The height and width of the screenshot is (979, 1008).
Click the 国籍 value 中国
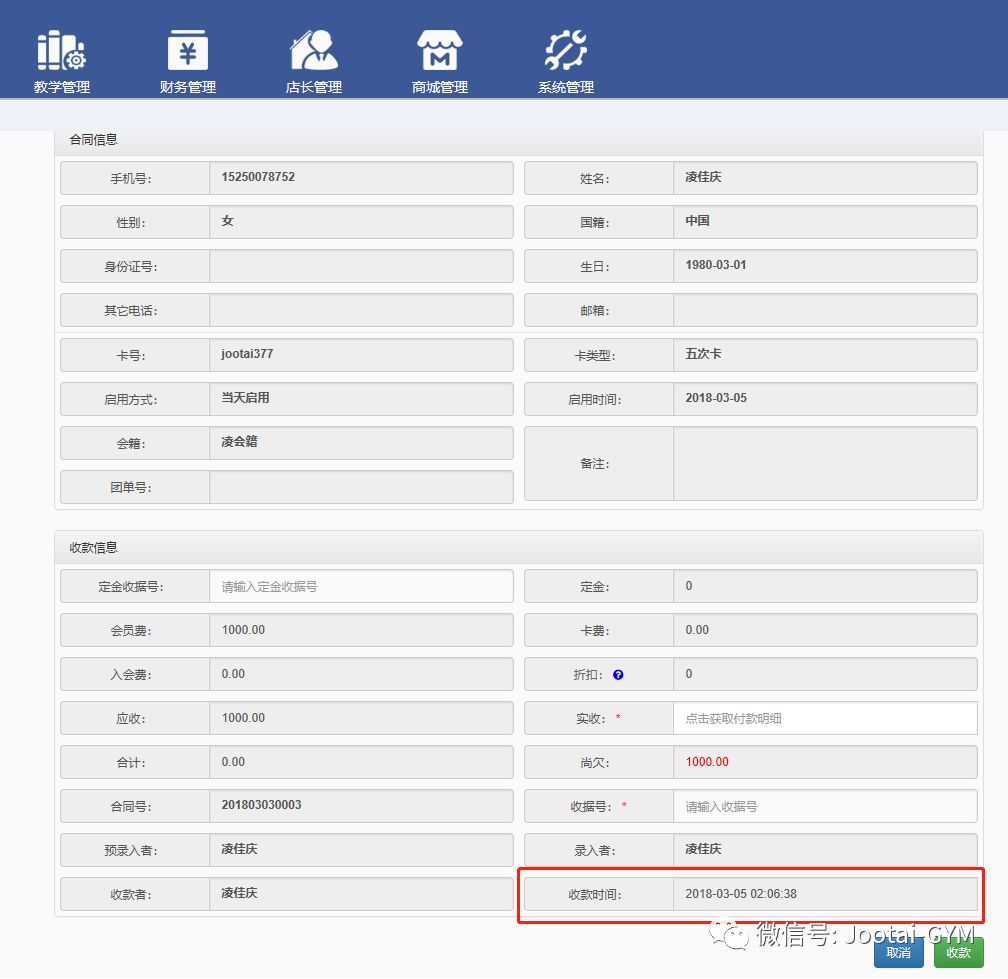[698, 221]
